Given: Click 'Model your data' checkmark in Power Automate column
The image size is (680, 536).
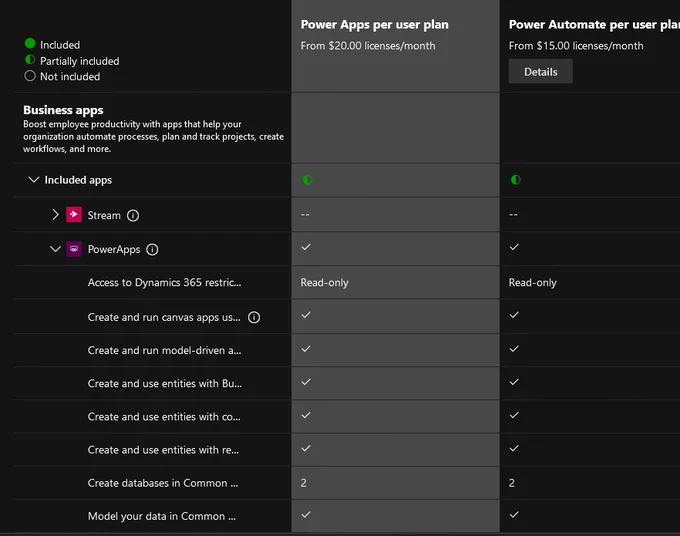Looking at the screenshot, I should click(514, 515).
